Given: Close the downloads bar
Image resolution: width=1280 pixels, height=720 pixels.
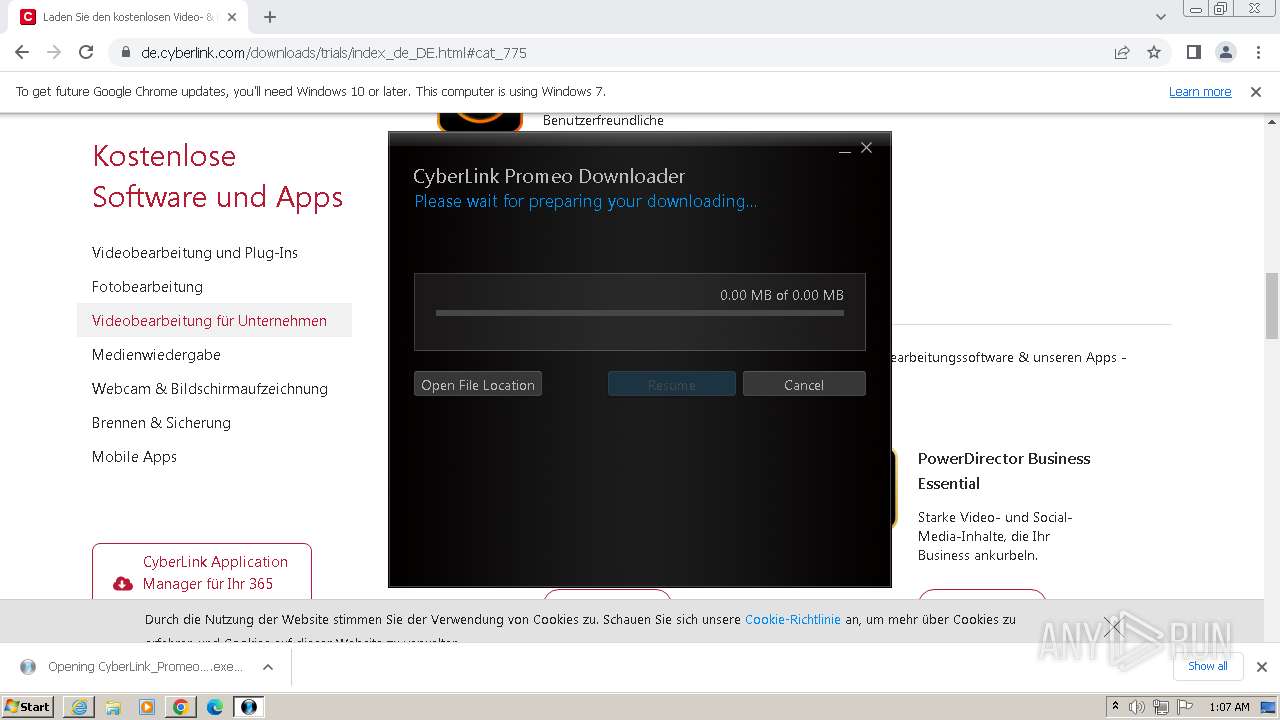Looking at the screenshot, I should pos(1262,667).
